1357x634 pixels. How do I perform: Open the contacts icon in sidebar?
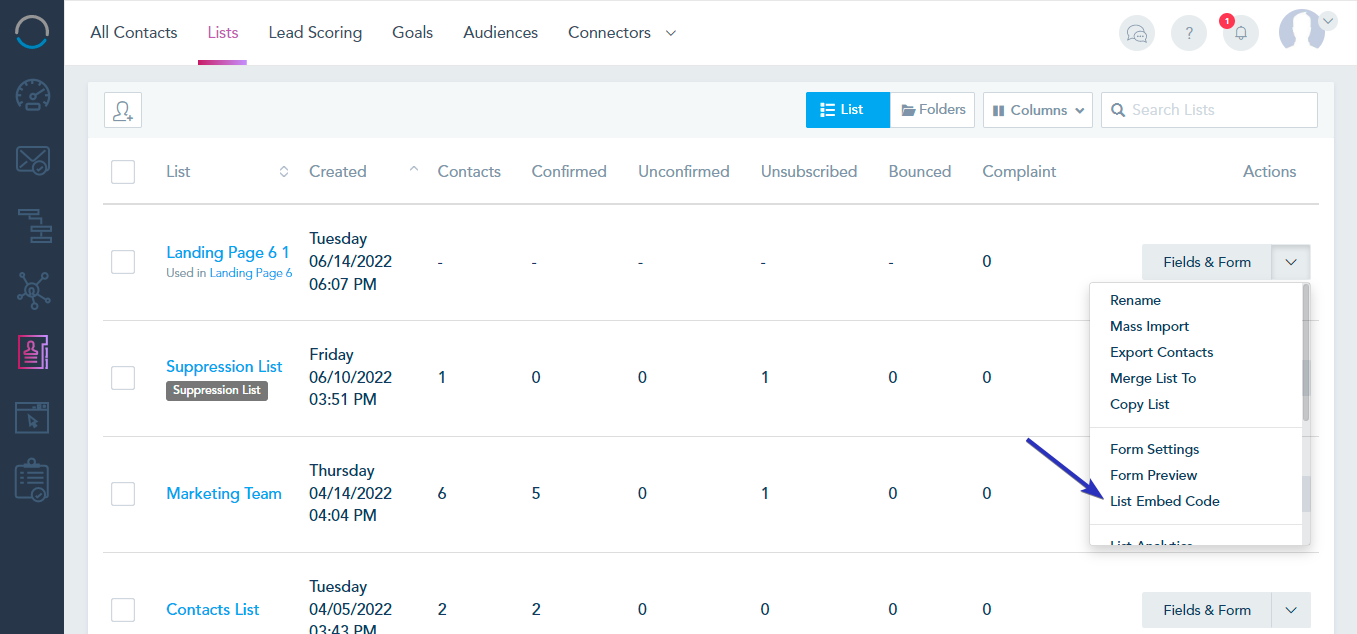click(32, 353)
